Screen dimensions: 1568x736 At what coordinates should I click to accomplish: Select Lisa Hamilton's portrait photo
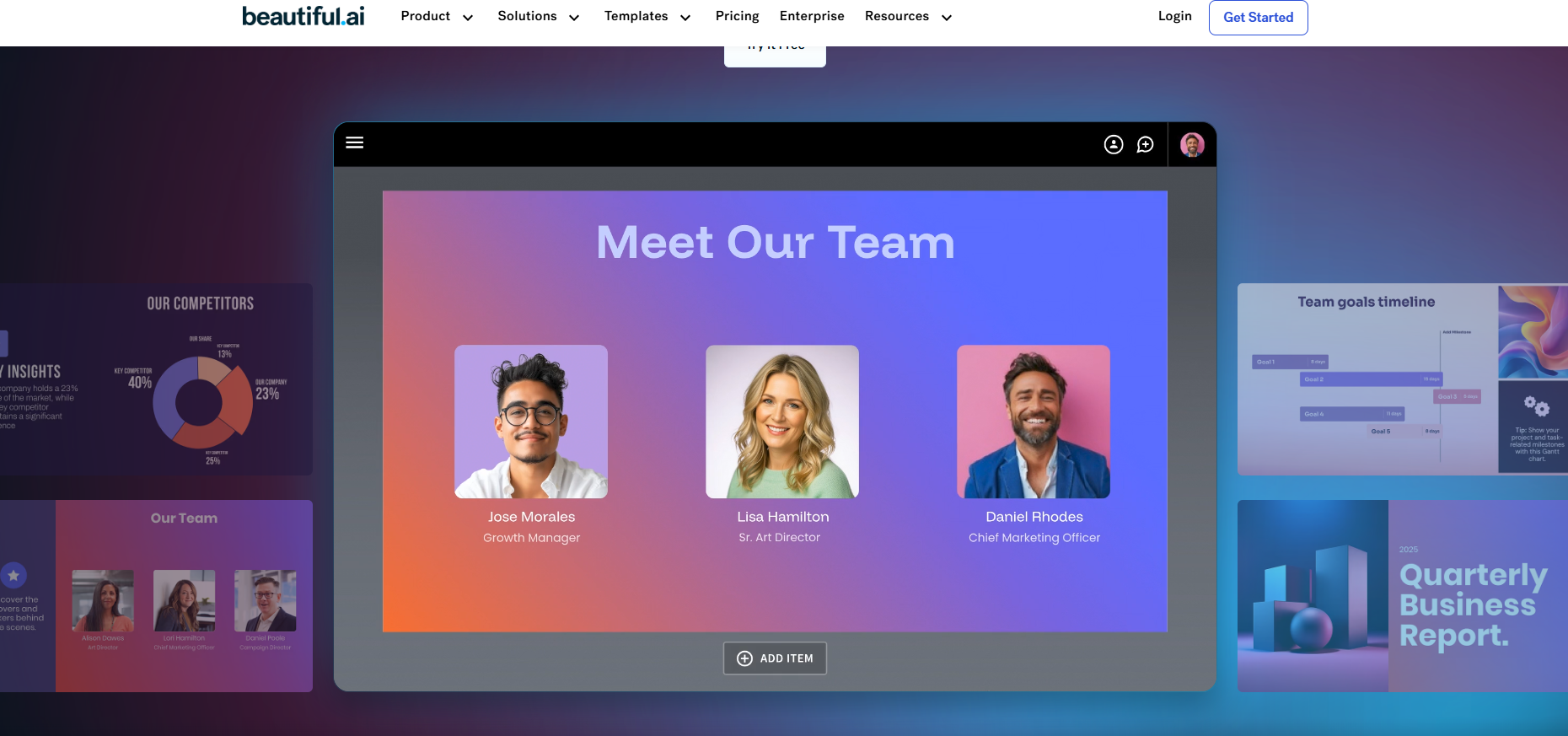coord(782,422)
